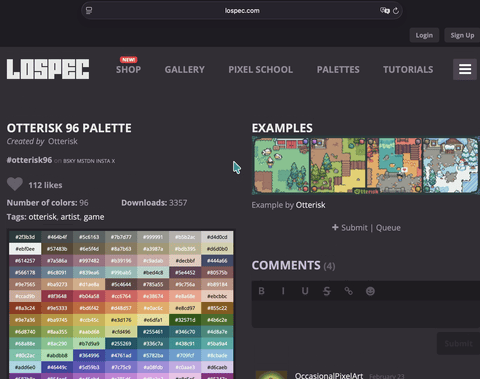Screen dimensions: 480x379
Task: Click the 'Downloads: 3357' text
Action: [x=154, y=203]
